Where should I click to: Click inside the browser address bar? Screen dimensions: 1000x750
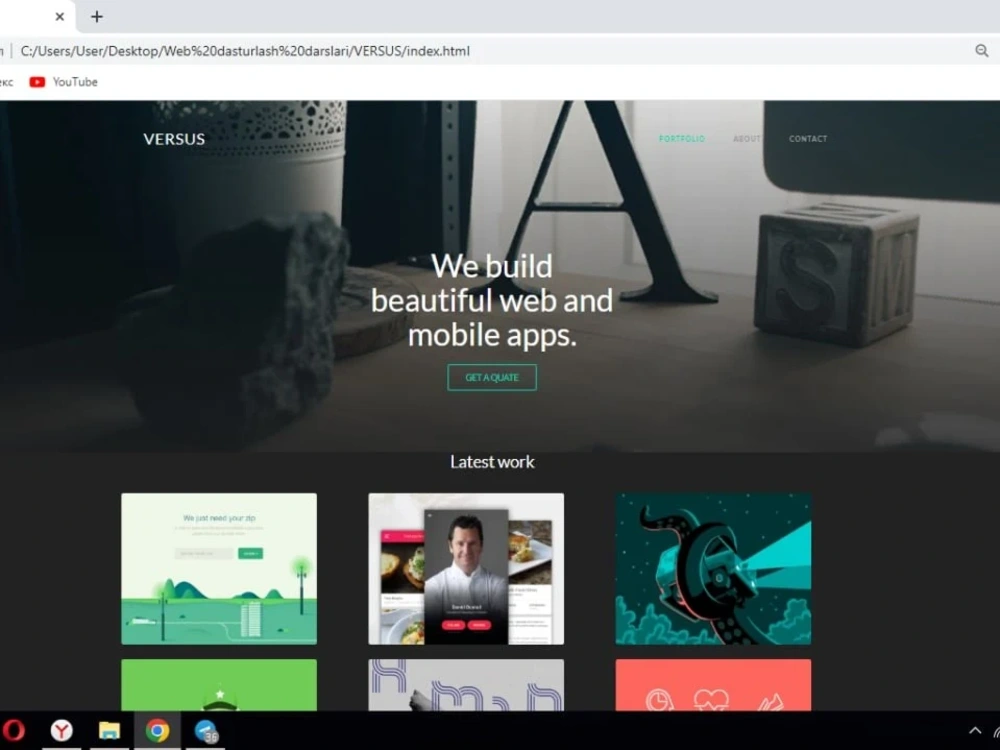tap(400, 50)
